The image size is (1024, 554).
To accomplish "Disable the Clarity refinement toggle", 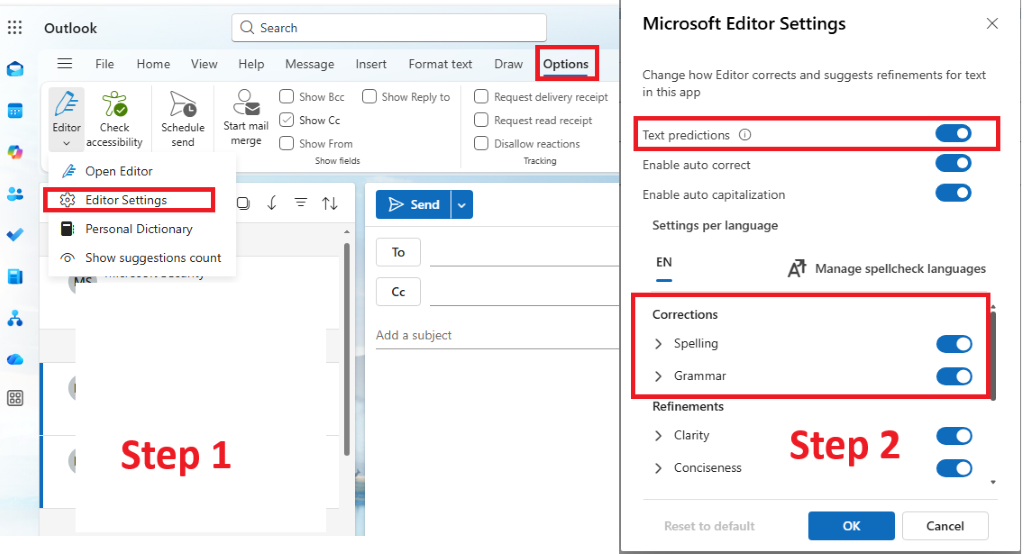I will coord(954,436).
